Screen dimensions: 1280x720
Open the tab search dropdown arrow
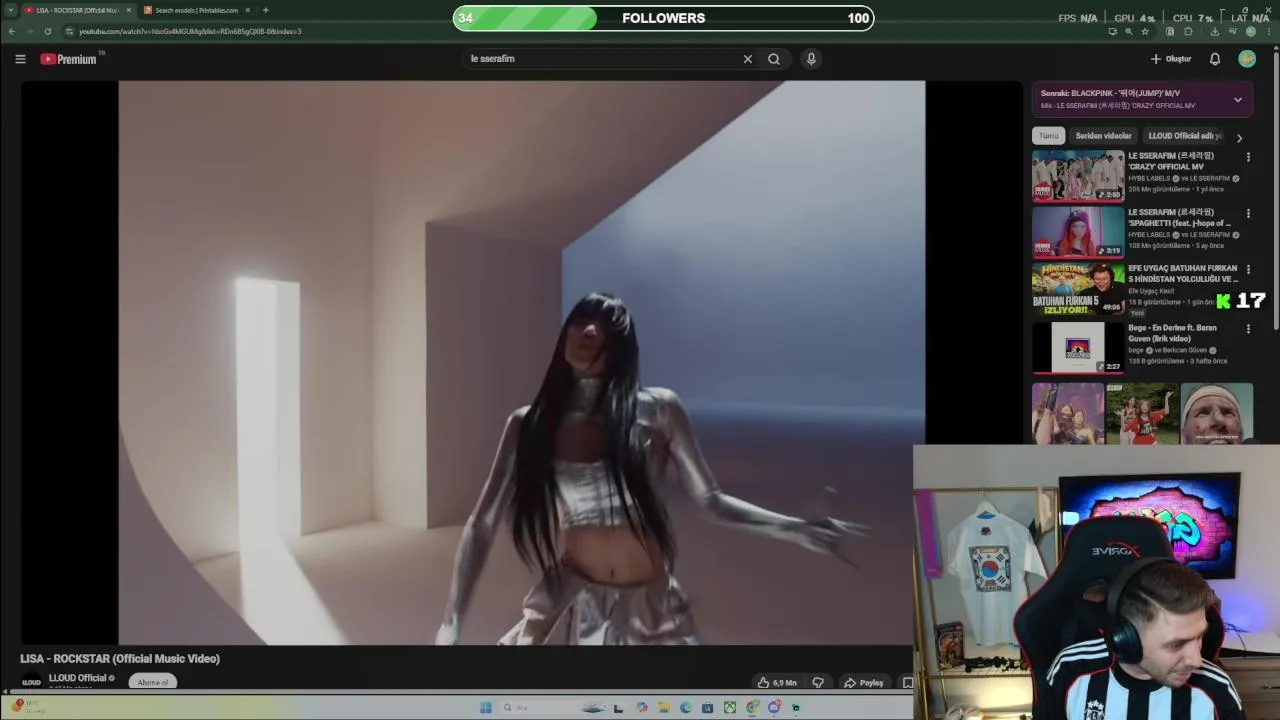[x=9, y=10]
